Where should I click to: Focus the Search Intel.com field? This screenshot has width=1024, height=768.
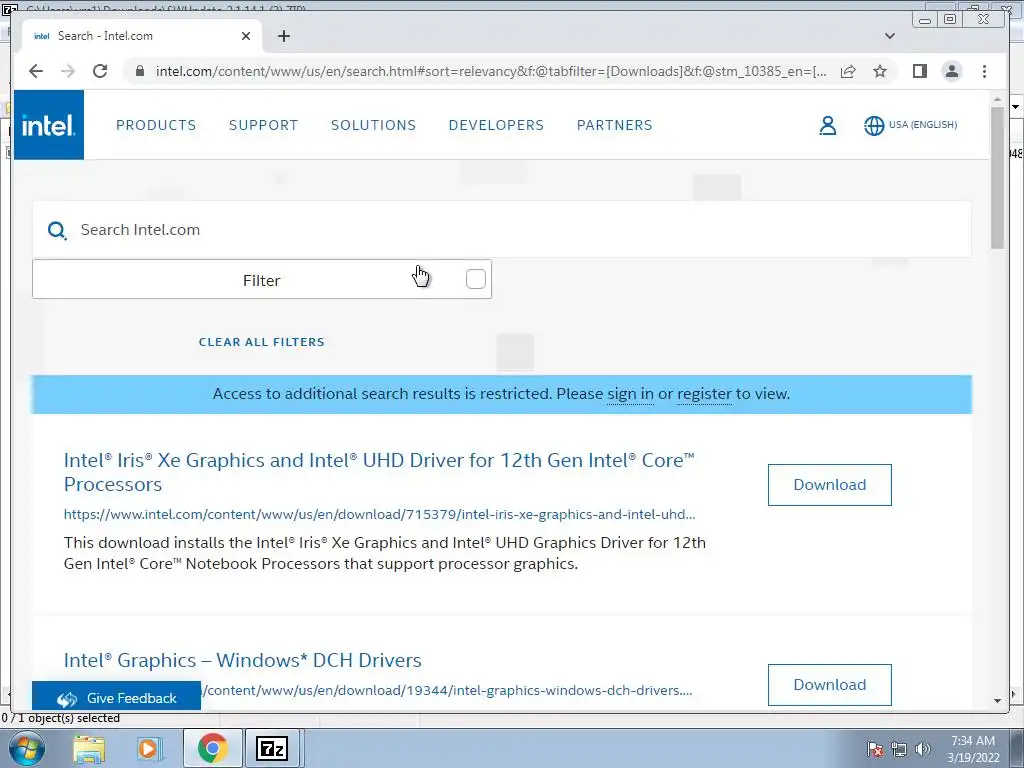tap(502, 230)
